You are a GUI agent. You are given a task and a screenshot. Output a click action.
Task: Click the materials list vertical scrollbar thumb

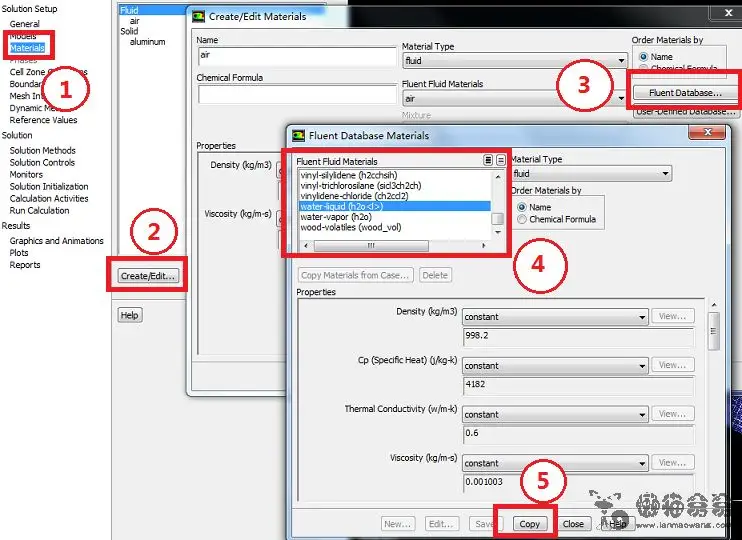tap(497, 219)
